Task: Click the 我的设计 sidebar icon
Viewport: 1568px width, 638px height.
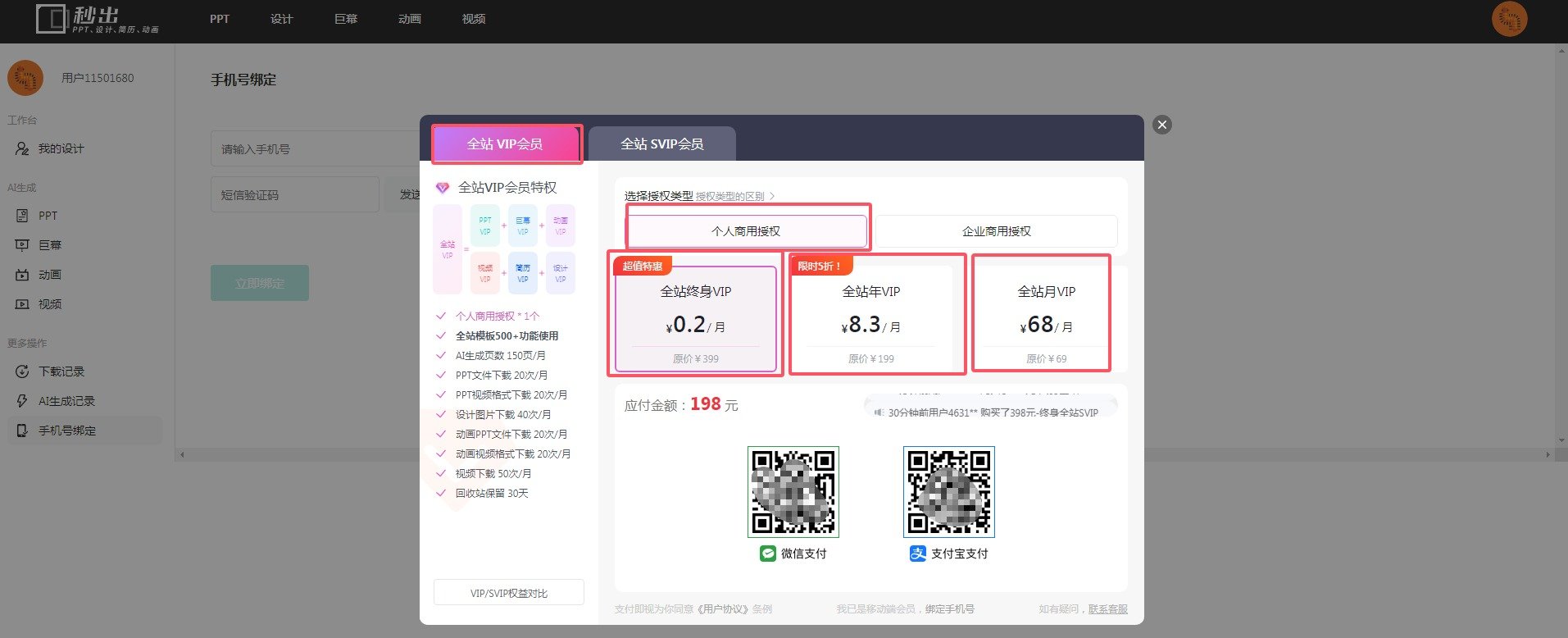Action: pos(22,148)
